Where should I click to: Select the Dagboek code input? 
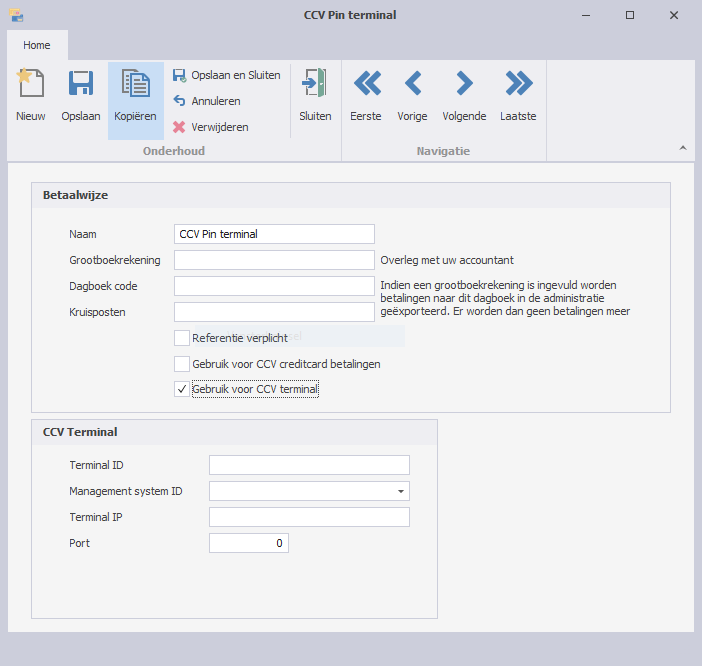click(x=274, y=286)
